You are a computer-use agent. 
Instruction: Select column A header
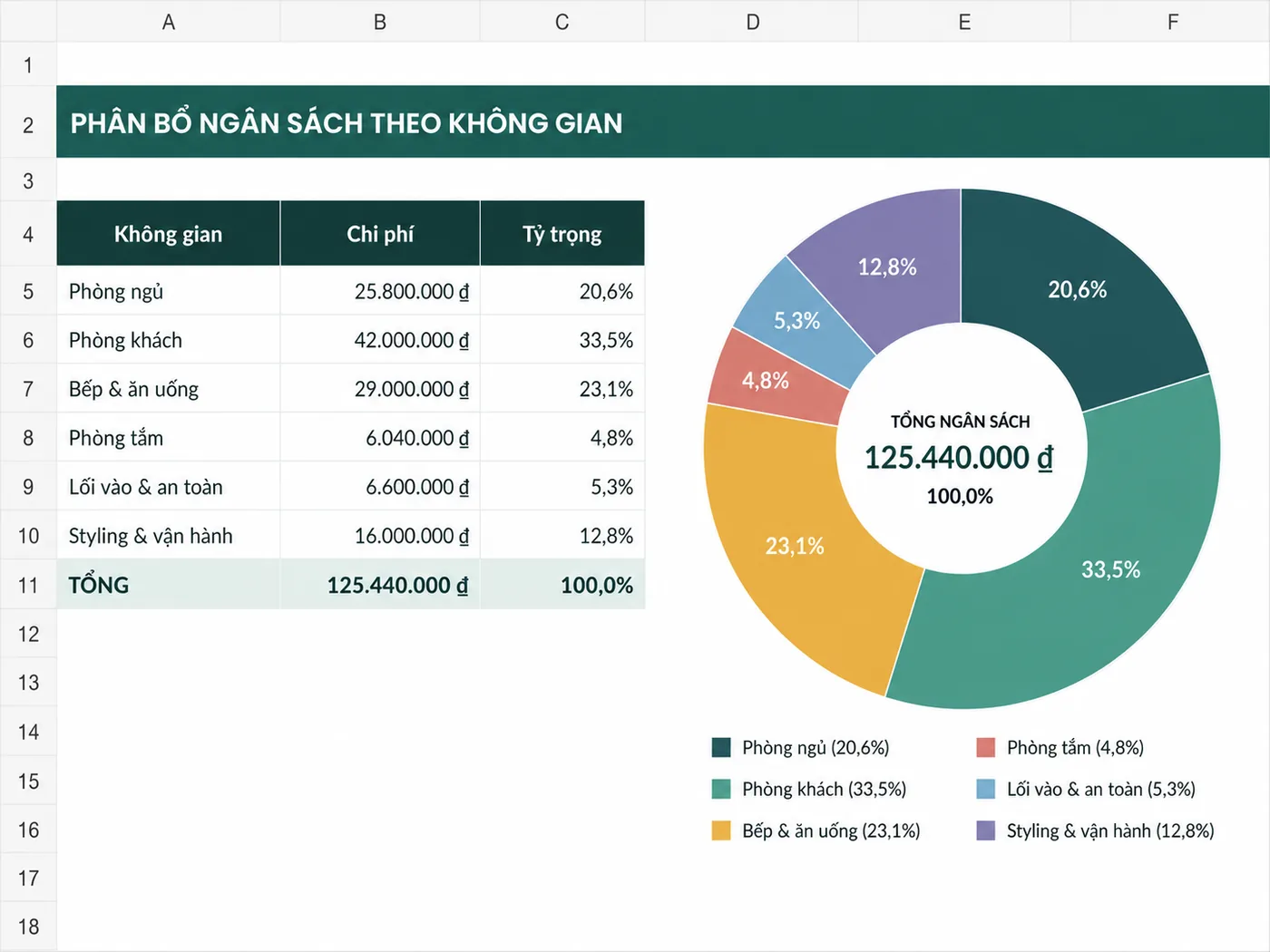pos(169,22)
